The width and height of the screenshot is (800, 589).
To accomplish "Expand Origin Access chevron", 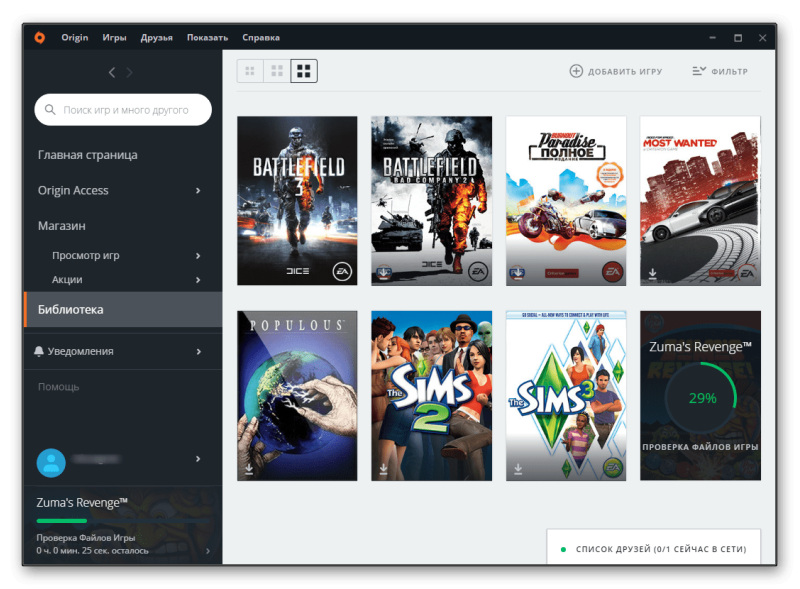I will click(198, 190).
